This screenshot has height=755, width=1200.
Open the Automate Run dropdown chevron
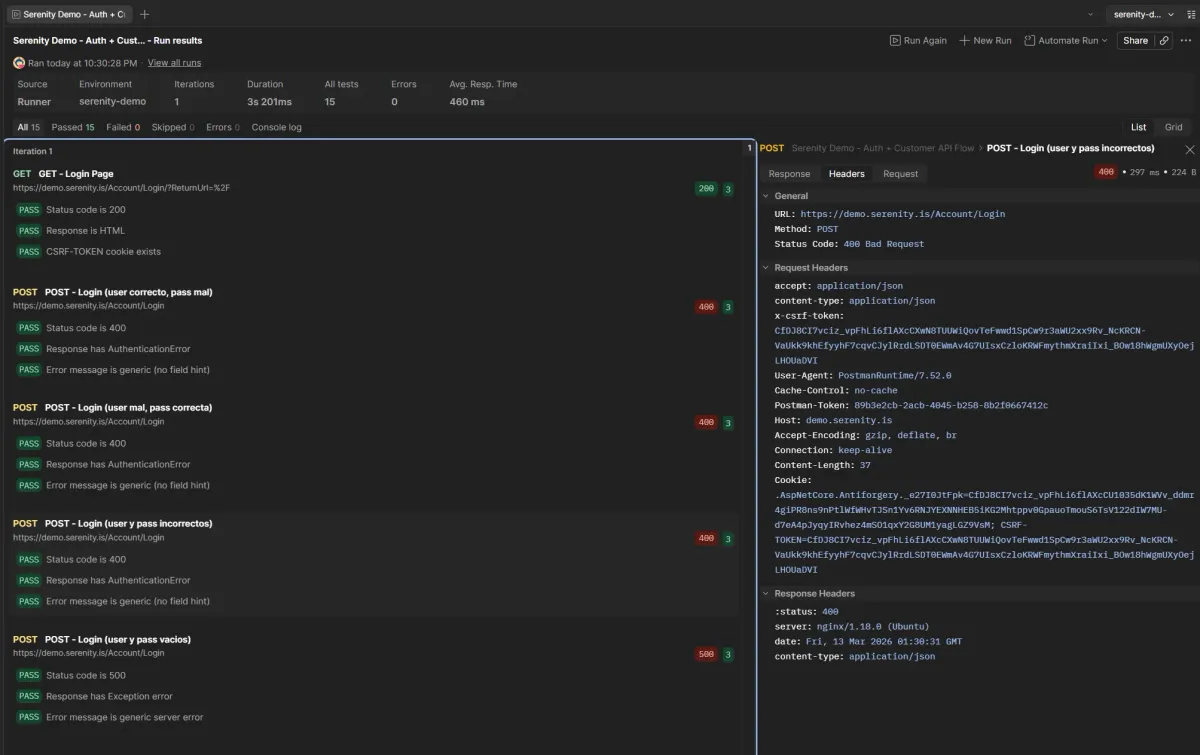click(1104, 40)
